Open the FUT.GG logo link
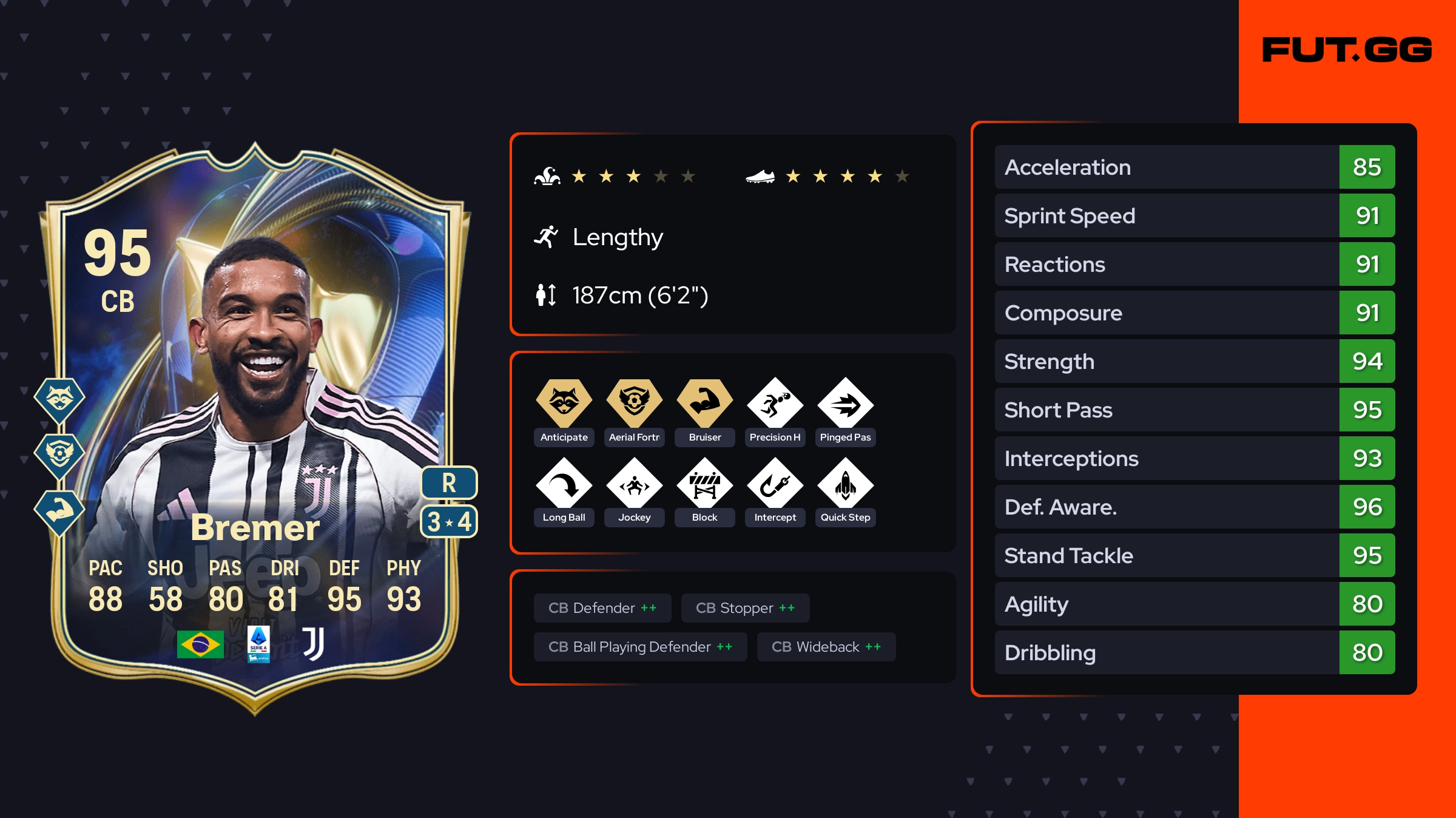The height and width of the screenshot is (818, 1456). coord(1347,50)
